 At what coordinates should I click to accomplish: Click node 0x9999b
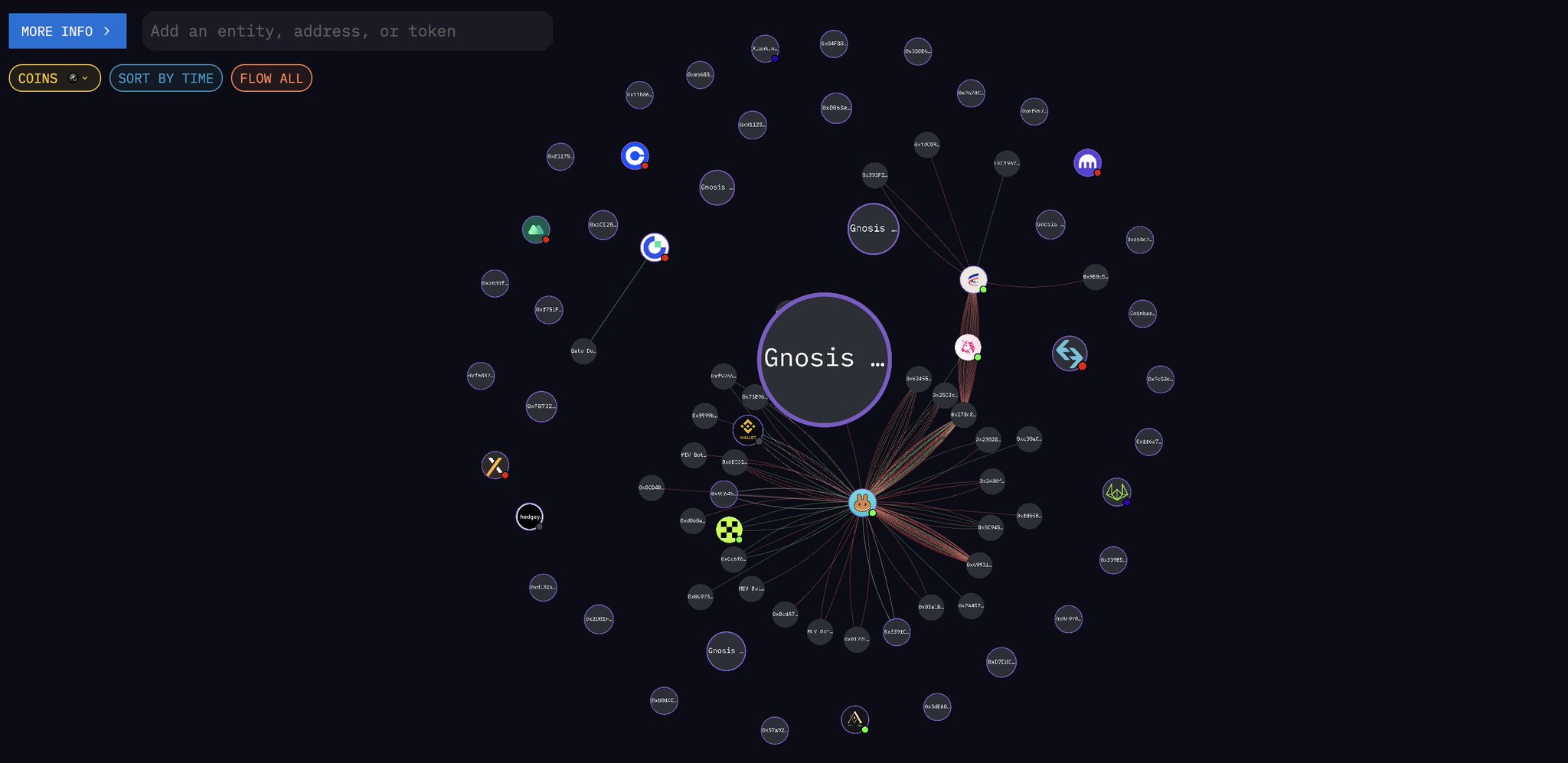pos(705,416)
